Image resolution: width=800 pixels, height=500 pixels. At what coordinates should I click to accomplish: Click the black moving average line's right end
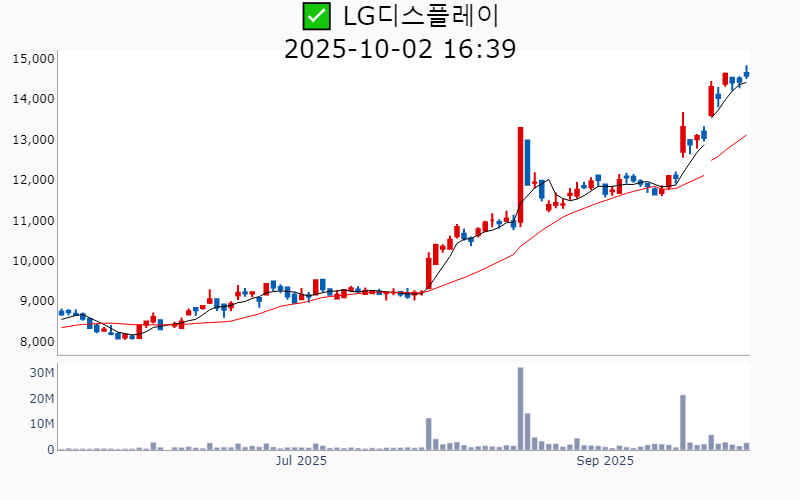[745, 82]
